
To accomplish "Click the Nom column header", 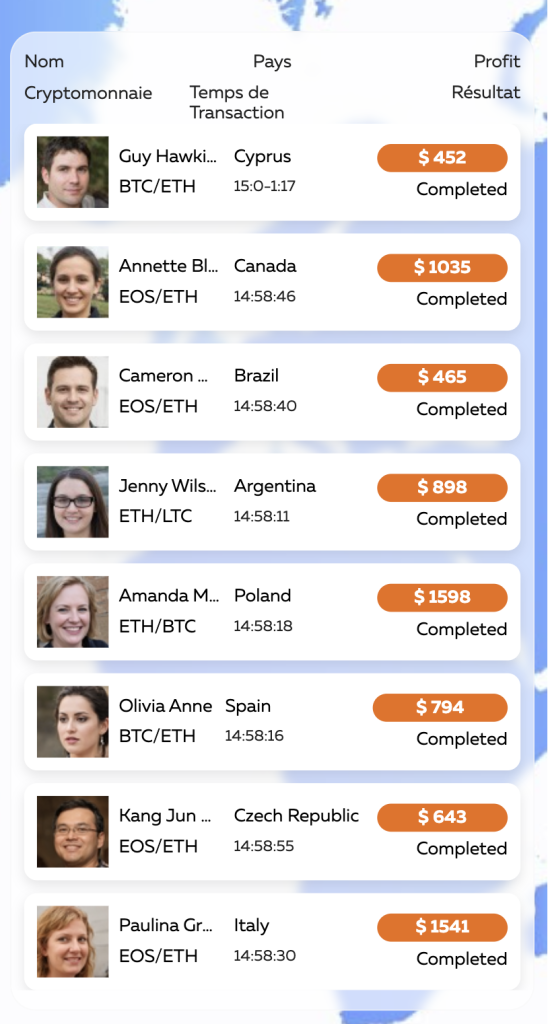I will pos(44,61).
